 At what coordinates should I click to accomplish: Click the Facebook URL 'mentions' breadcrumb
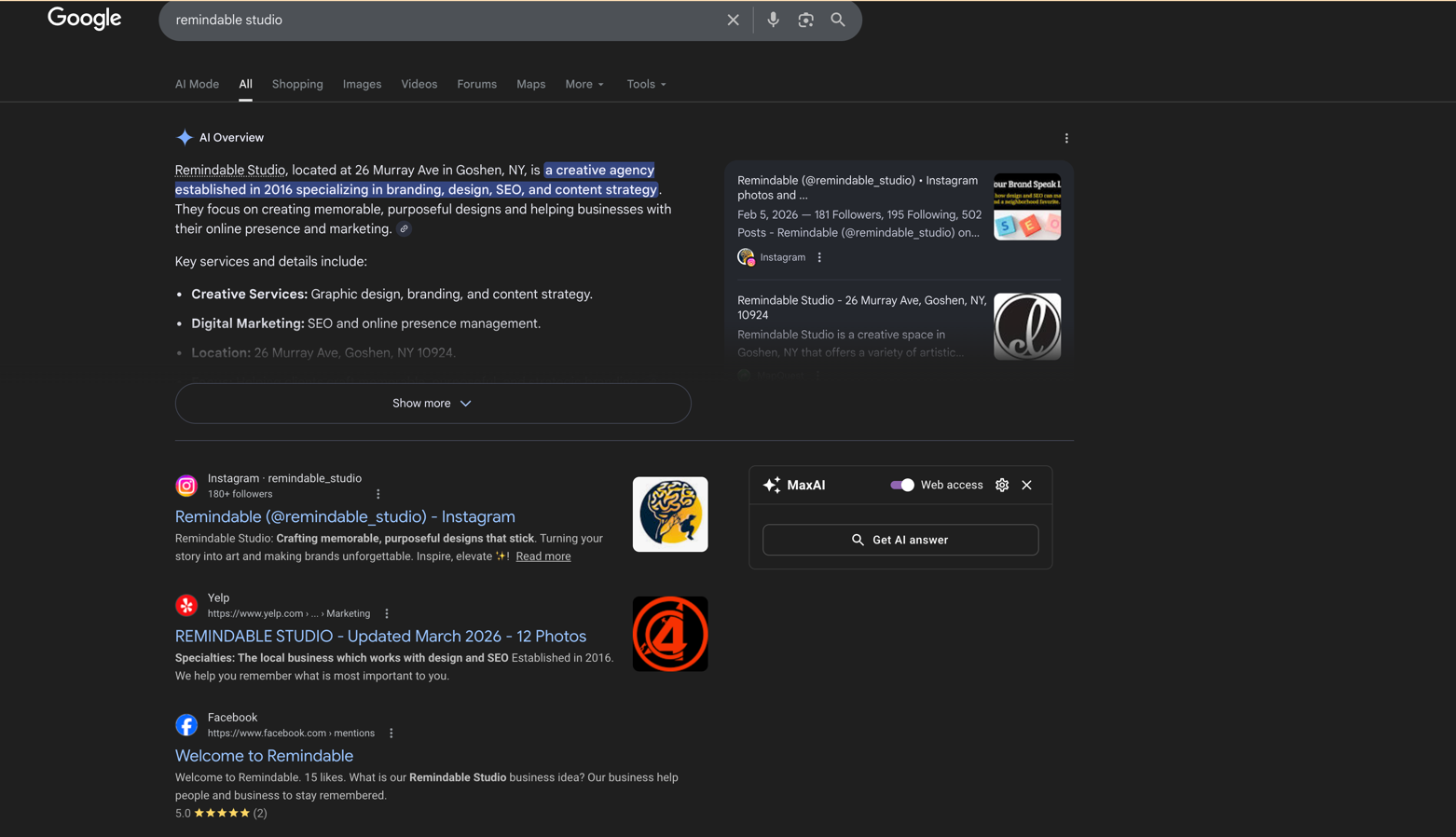pyautogui.click(x=354, y=733)
